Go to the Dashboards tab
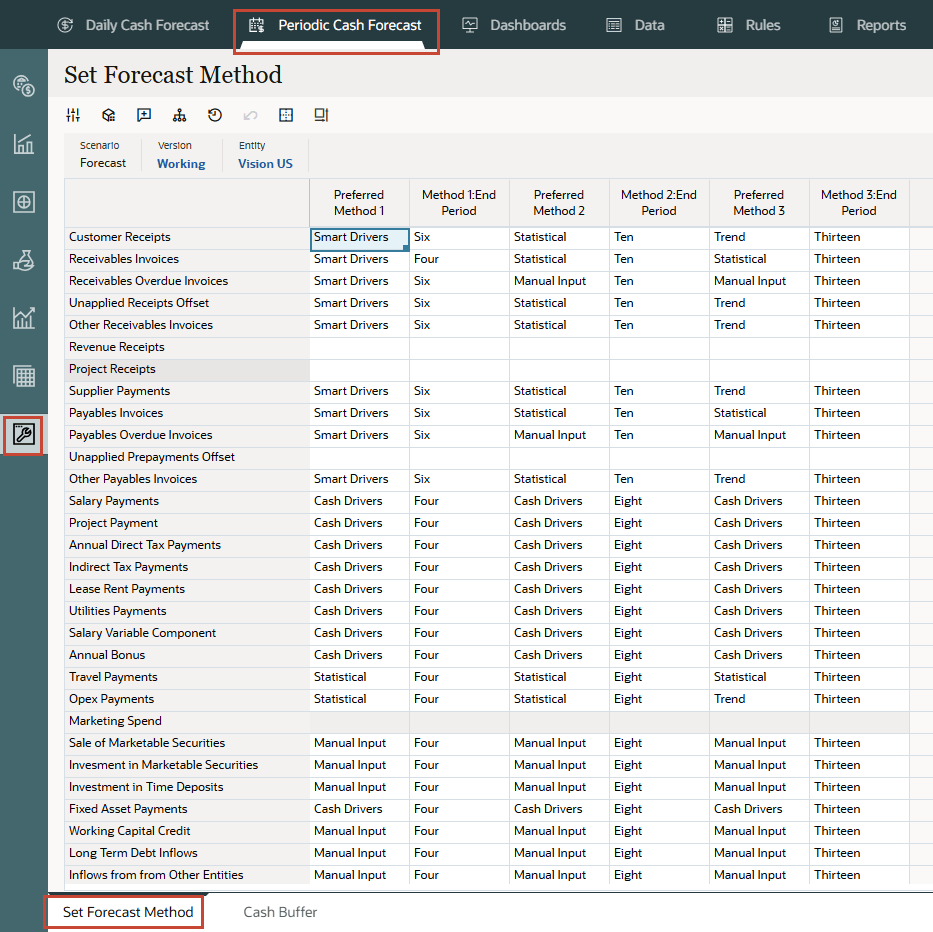This screenshot has height=932, width=933. [514, 25]
